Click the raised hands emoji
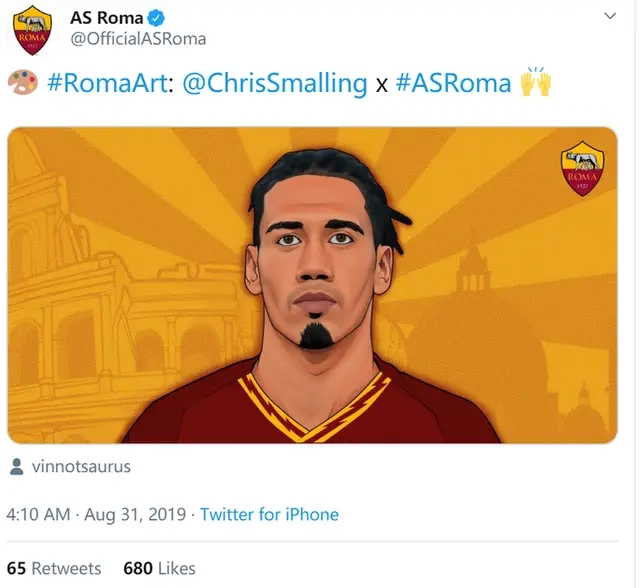 (536, 82)
